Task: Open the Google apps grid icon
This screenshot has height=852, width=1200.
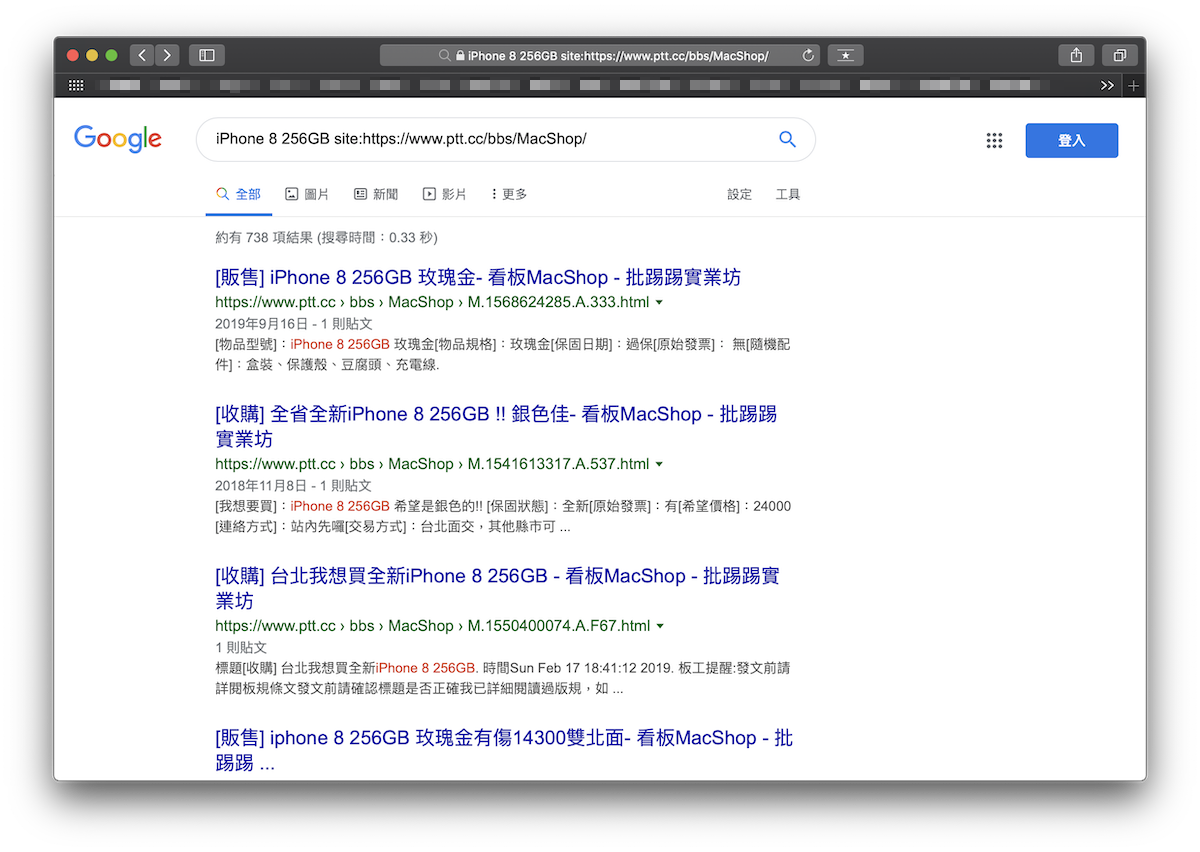Action: coord(994,140)
